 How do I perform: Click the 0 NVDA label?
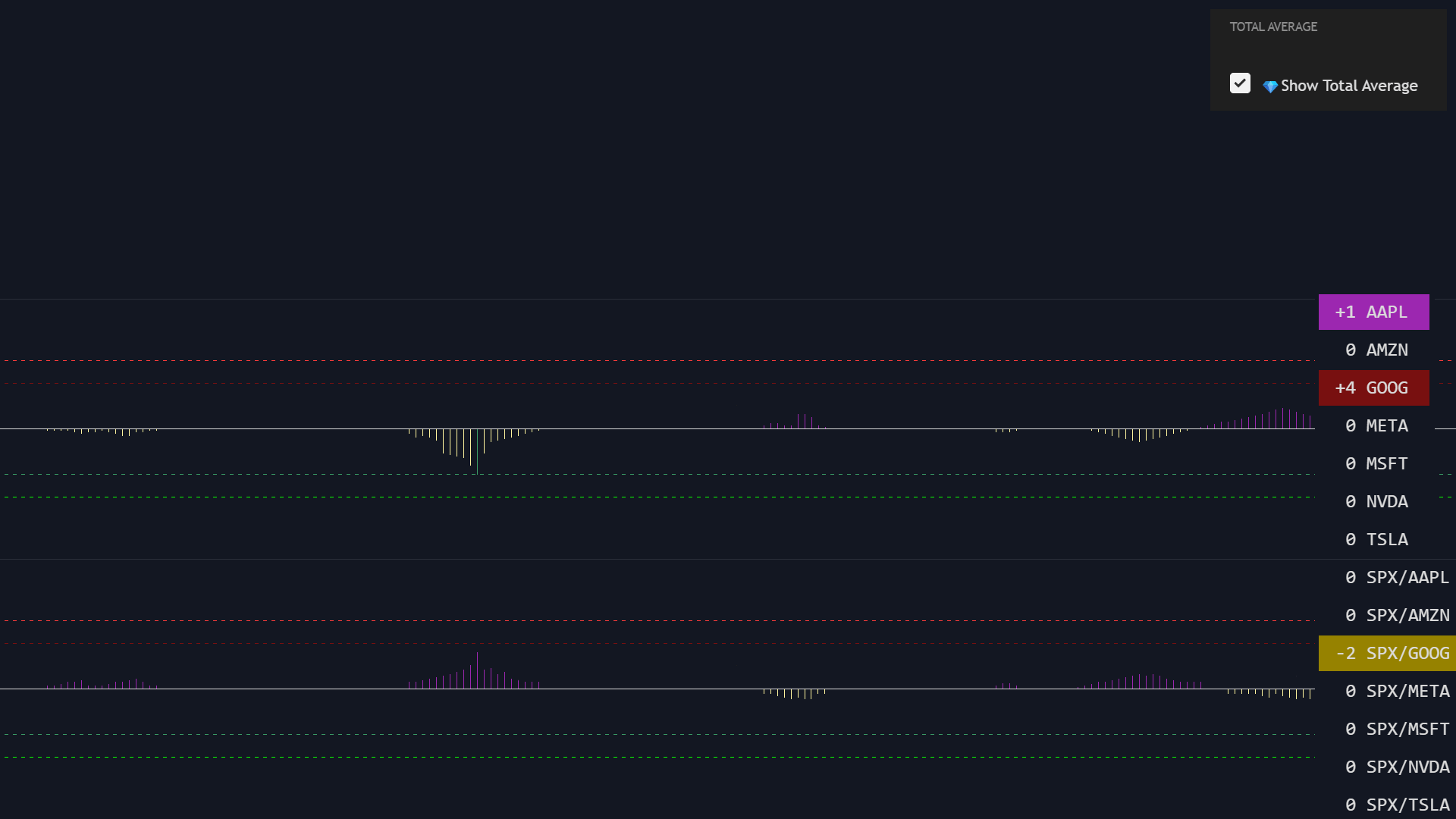[x=1376, y=502]
